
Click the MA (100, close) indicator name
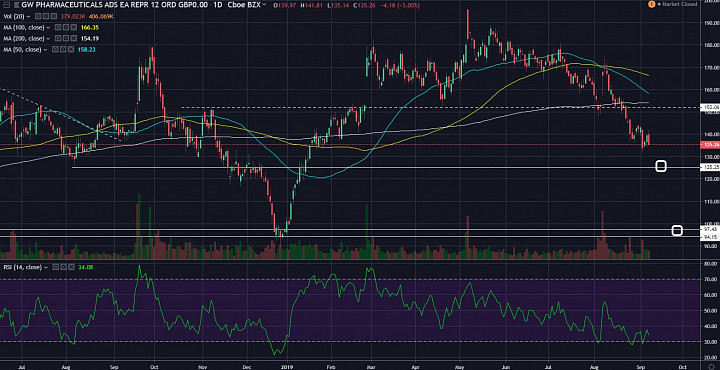tap(24, 27)
